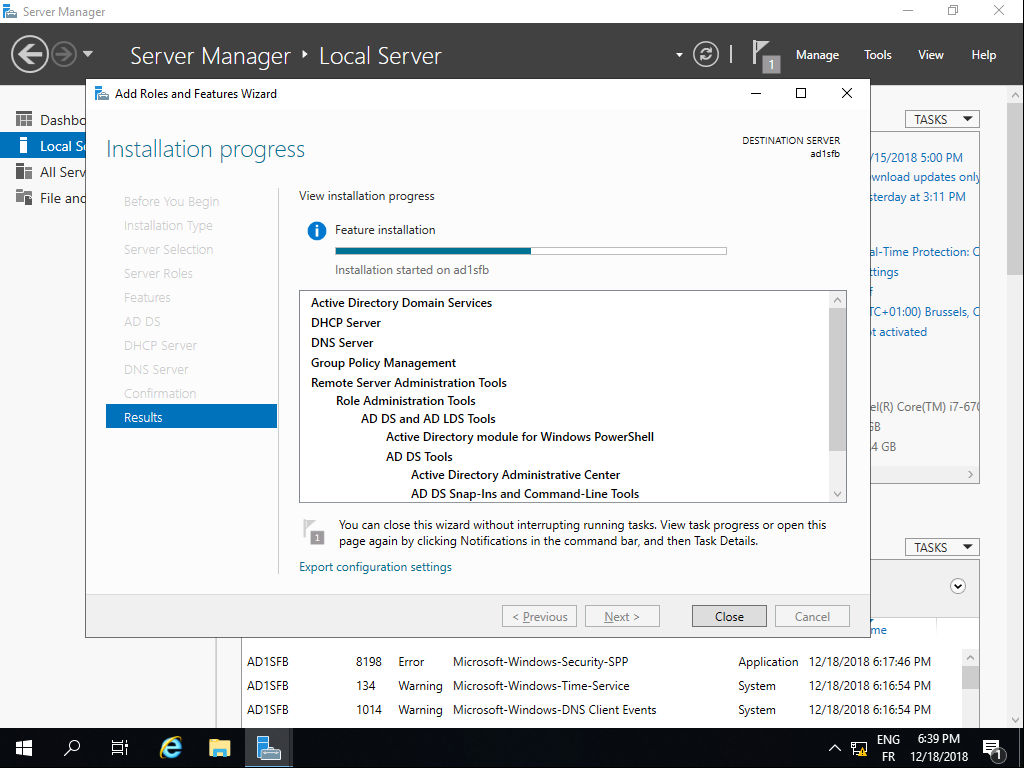Open the lower TASKS dropdown

(x=942, y=547)
